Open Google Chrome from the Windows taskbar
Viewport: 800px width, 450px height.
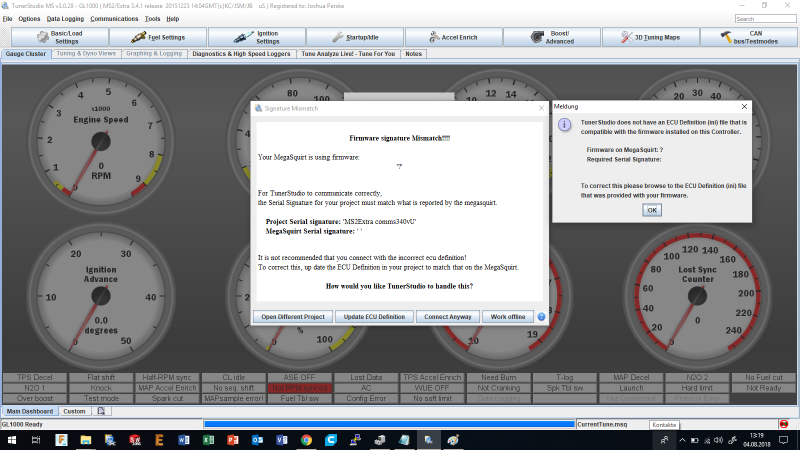coord(306,439)
